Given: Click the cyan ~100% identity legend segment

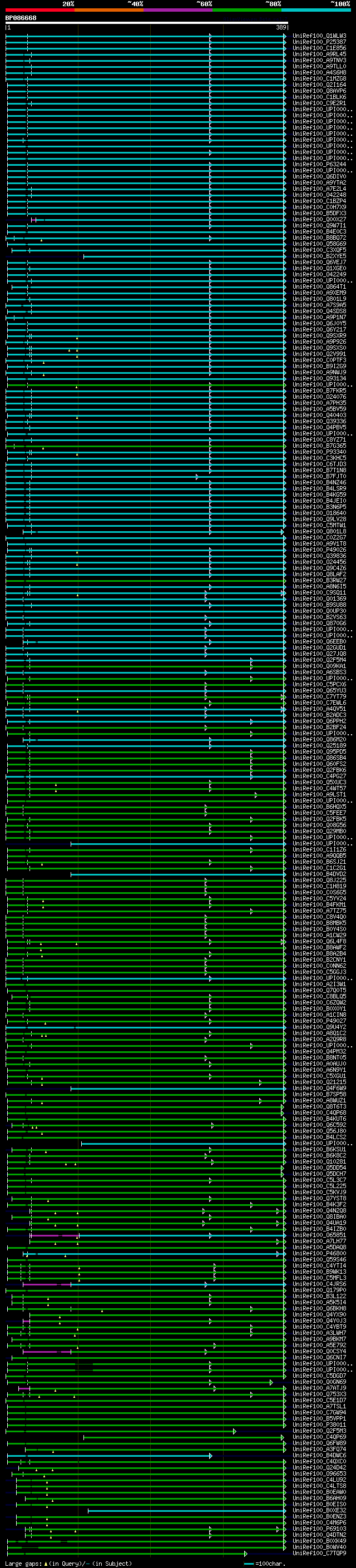Looking at the screenshot, I should click(x=316, y=11).
